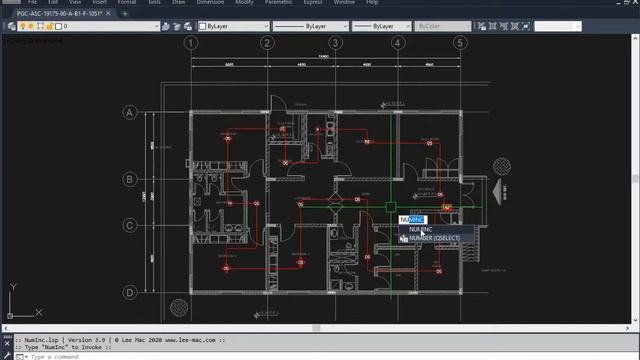
Task: Click the second viewport toolbar icon
Action: (x=493, y=27)
